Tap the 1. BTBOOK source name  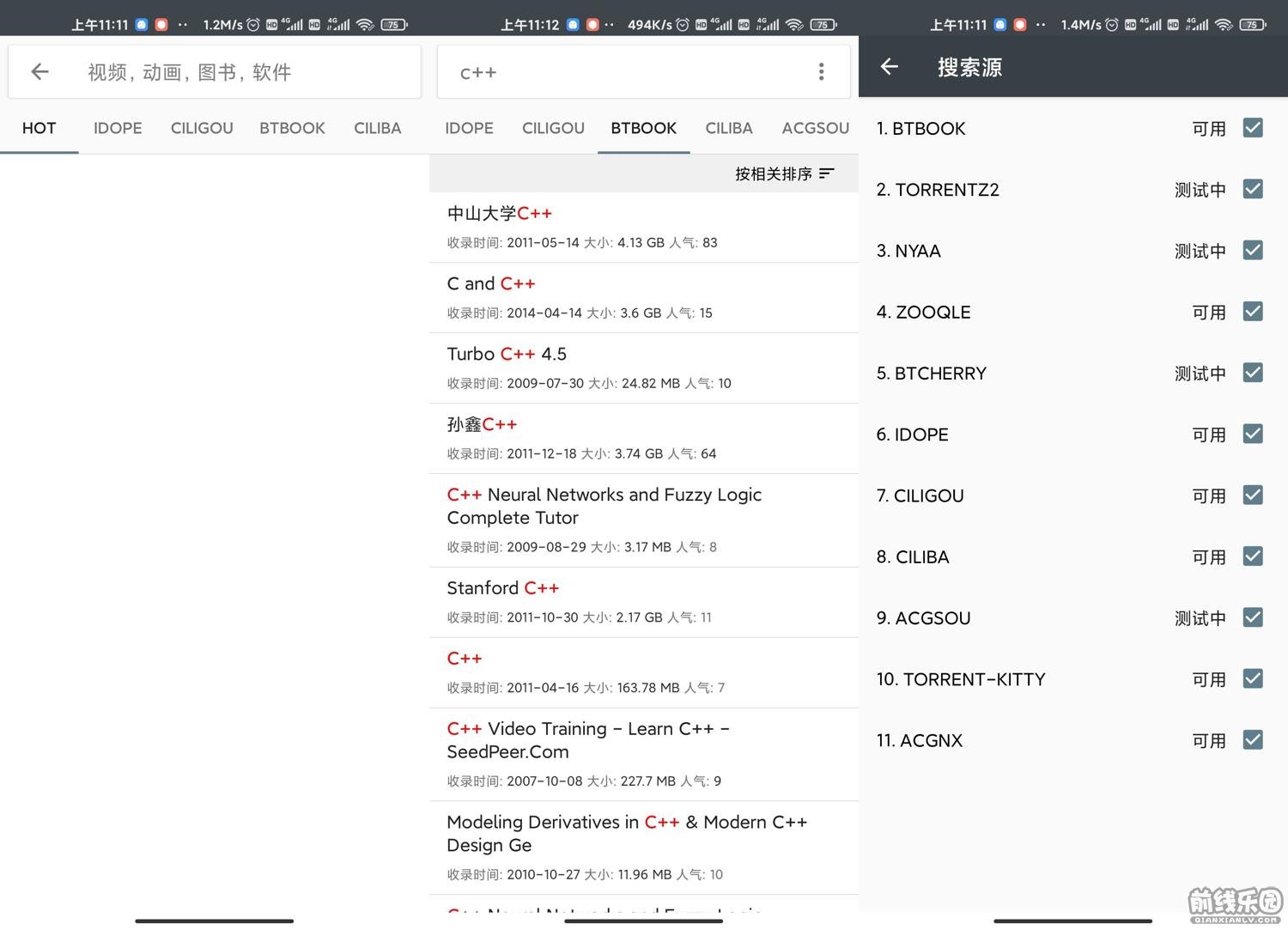920,128
